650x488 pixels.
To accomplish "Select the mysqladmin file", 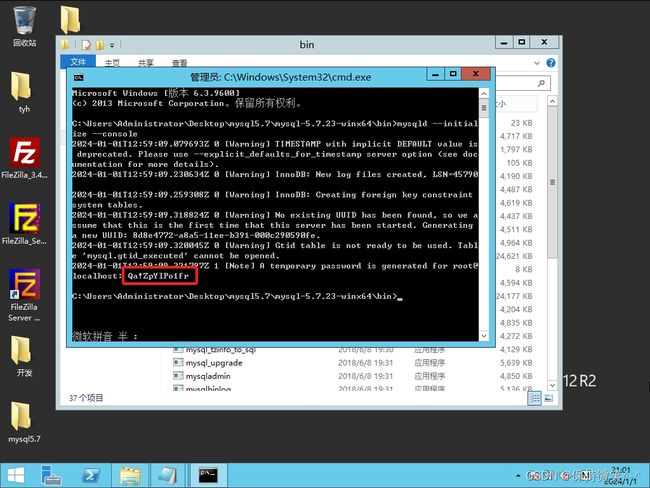I will tap(208, 376).
